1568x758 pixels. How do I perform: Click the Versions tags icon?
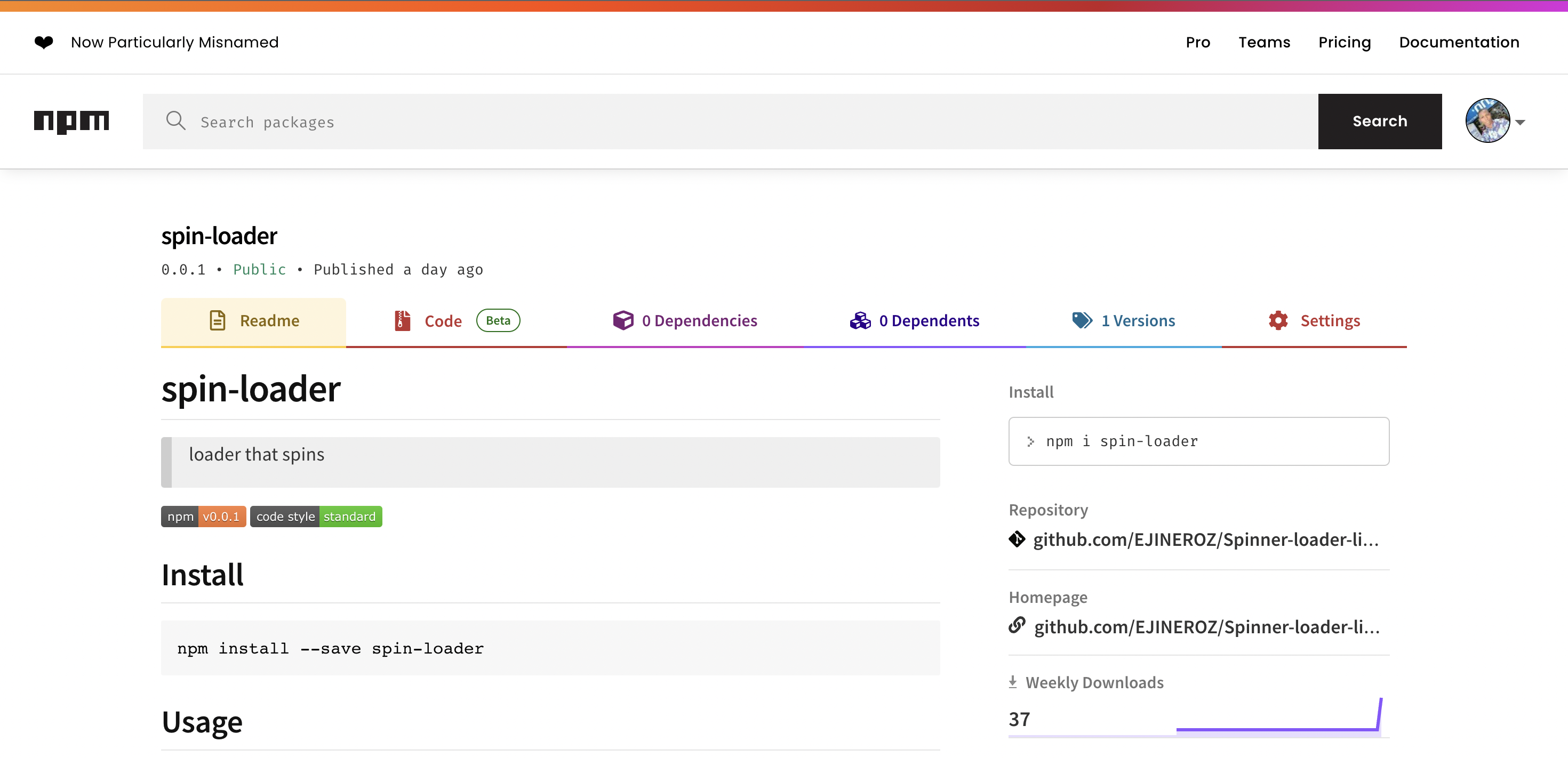(1082, 320)
